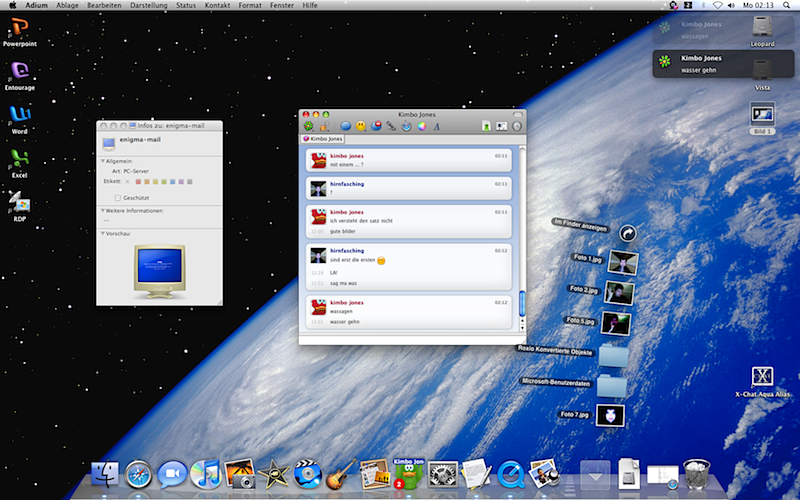Screen dimensions: 800x500
Task: Open X-Chat Aqua Alias on desktop
Action: click(762, 382)
